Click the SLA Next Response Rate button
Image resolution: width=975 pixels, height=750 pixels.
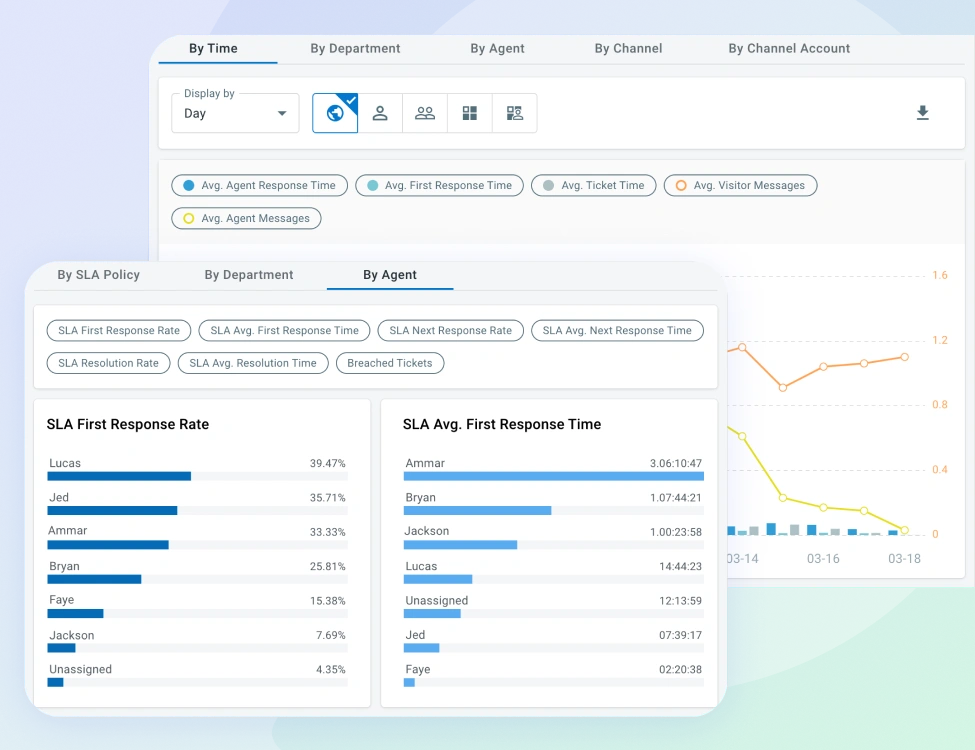point(450,330)
